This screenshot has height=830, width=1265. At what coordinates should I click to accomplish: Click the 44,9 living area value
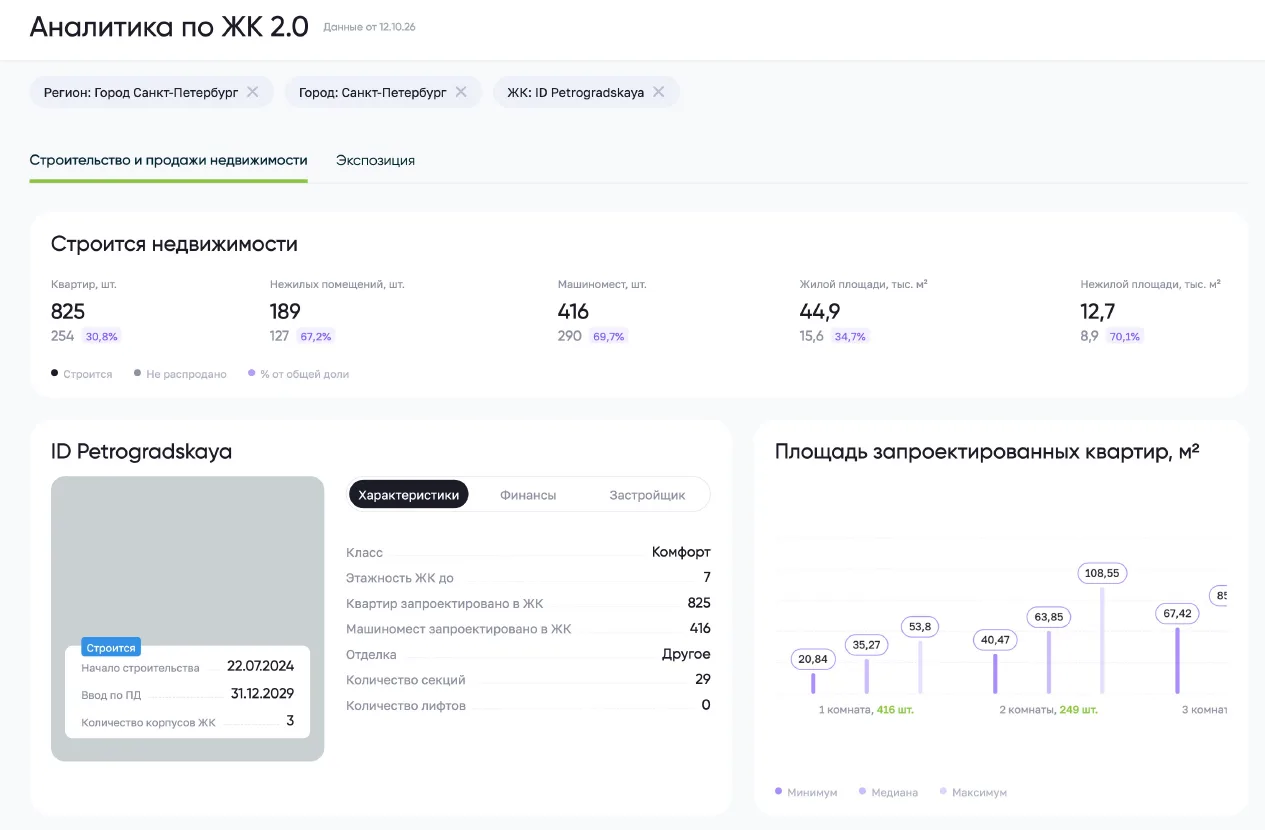pyautogui.click(x=820, y=311)
